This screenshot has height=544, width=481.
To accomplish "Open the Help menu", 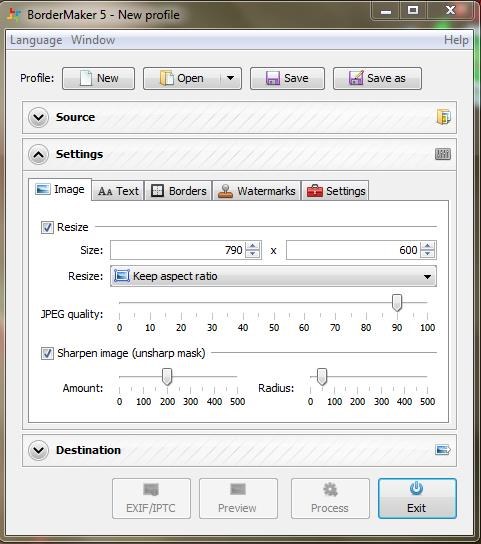I will 456,40.
